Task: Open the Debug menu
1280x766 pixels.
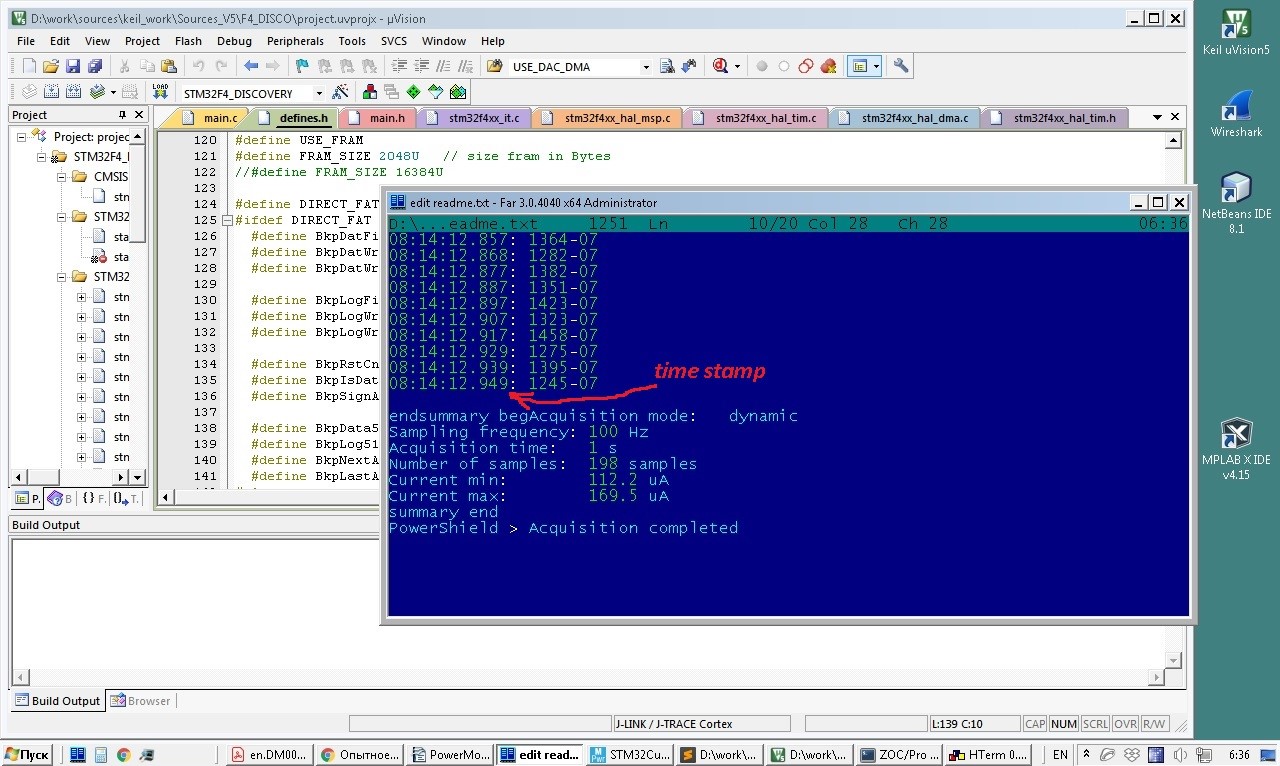Action: [x=234, y=41]
